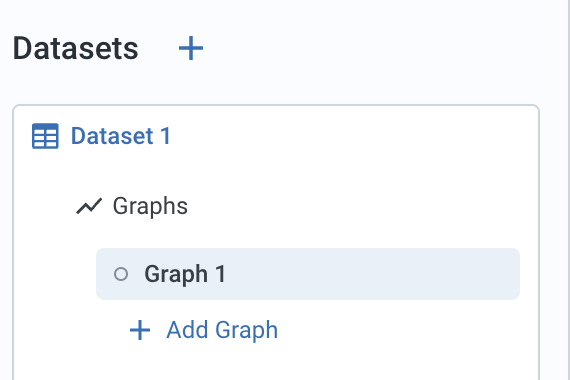Click the plus icon beside Datasets heading
Viewport: 570px width, 380px height.
point(191,48)
